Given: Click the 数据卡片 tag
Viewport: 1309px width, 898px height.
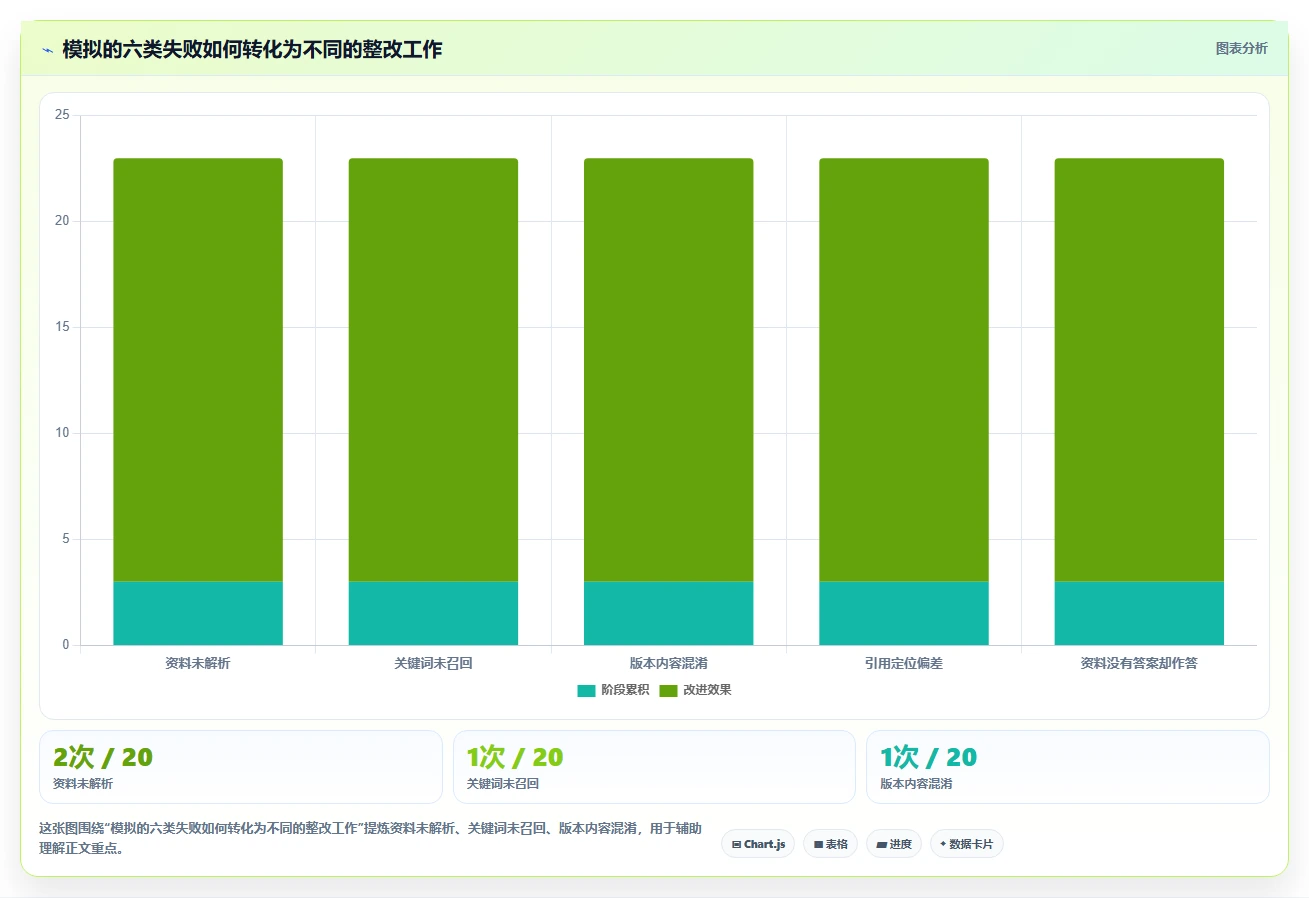Looking at the screenshot, I should [x=966, y=844].
